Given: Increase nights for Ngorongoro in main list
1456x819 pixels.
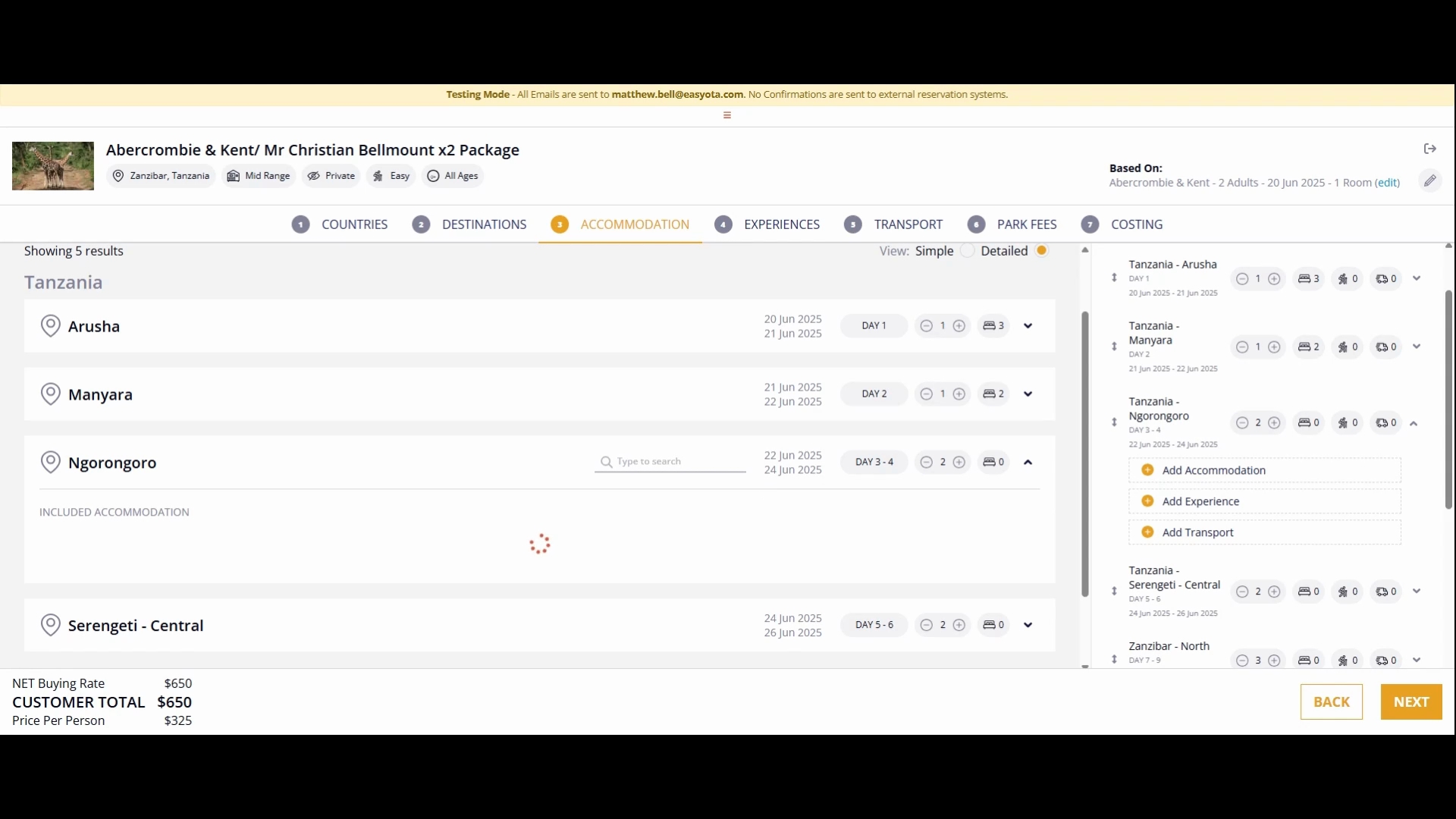Looking at the screenshot, I should (959, 463).
